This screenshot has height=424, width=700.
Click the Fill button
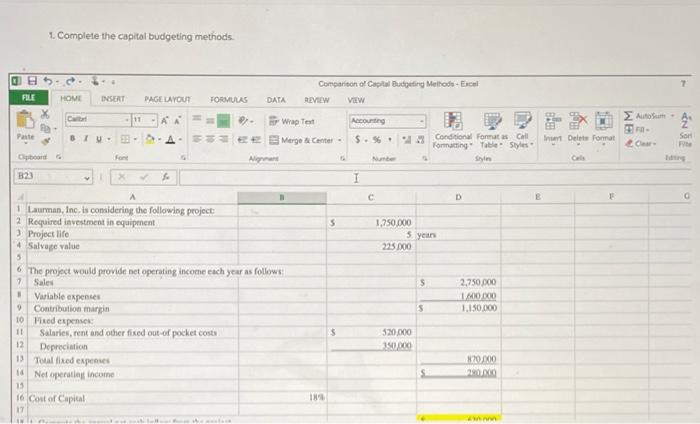click(636, 129)
